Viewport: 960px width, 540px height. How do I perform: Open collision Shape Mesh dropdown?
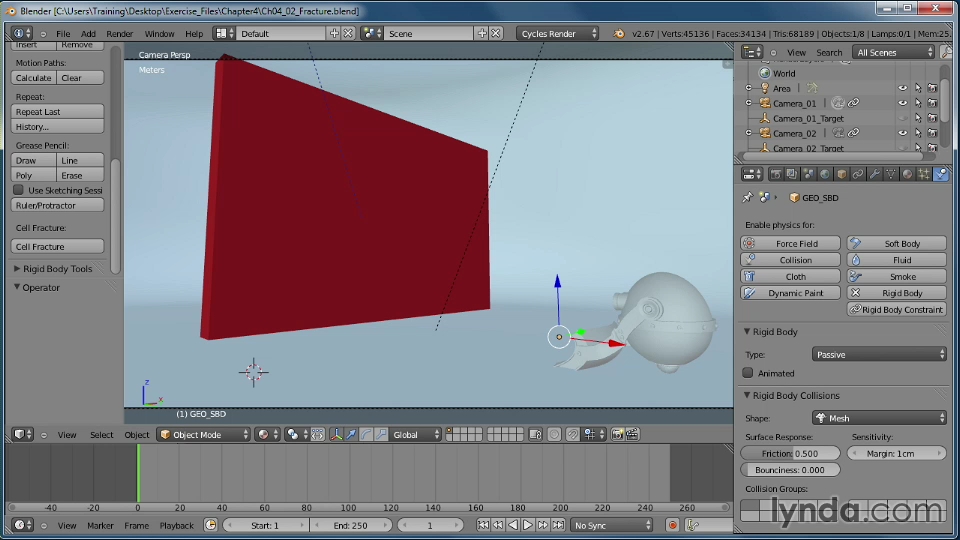(879, 418)
